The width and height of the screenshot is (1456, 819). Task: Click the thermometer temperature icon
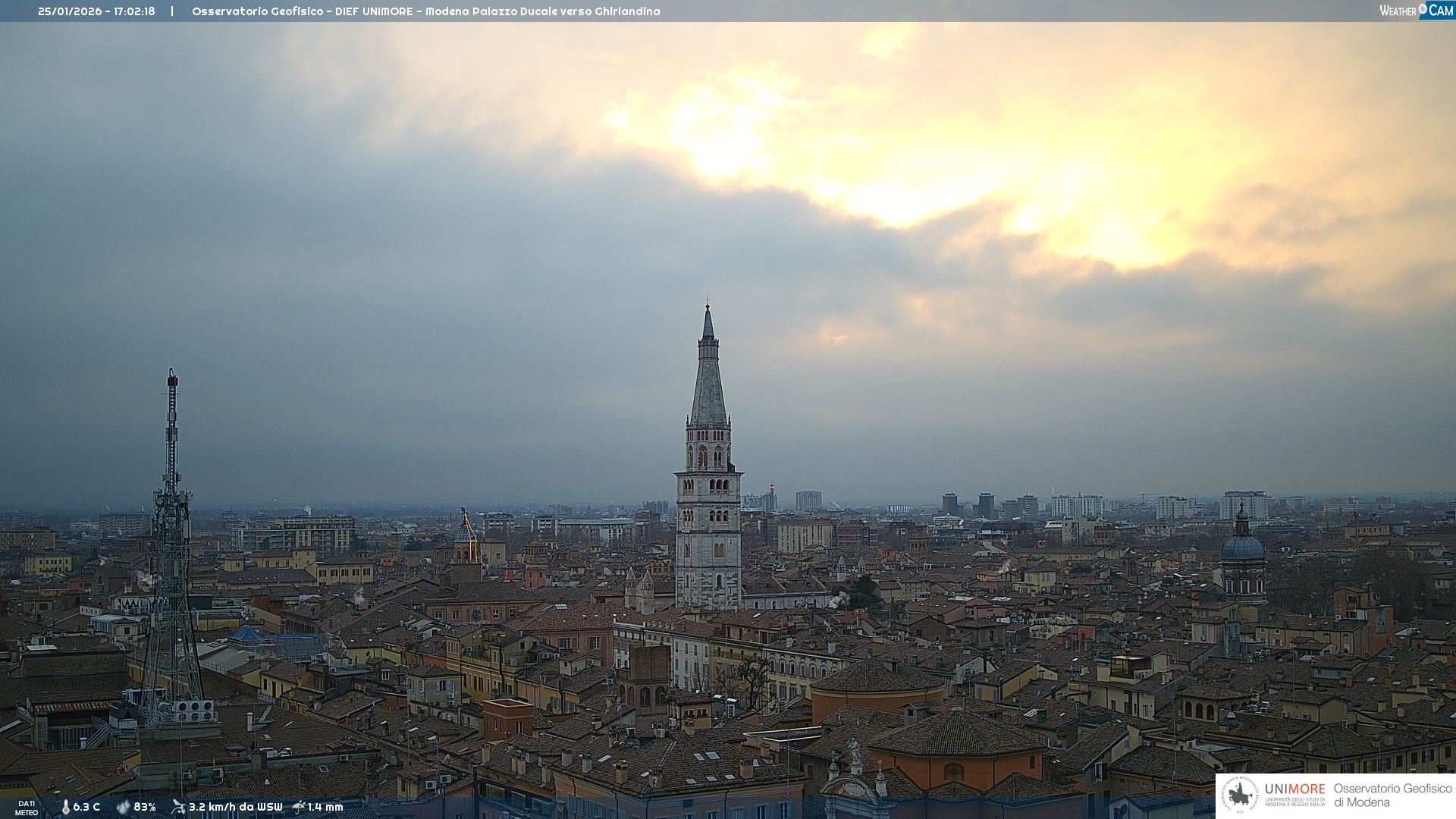point(65,807)
